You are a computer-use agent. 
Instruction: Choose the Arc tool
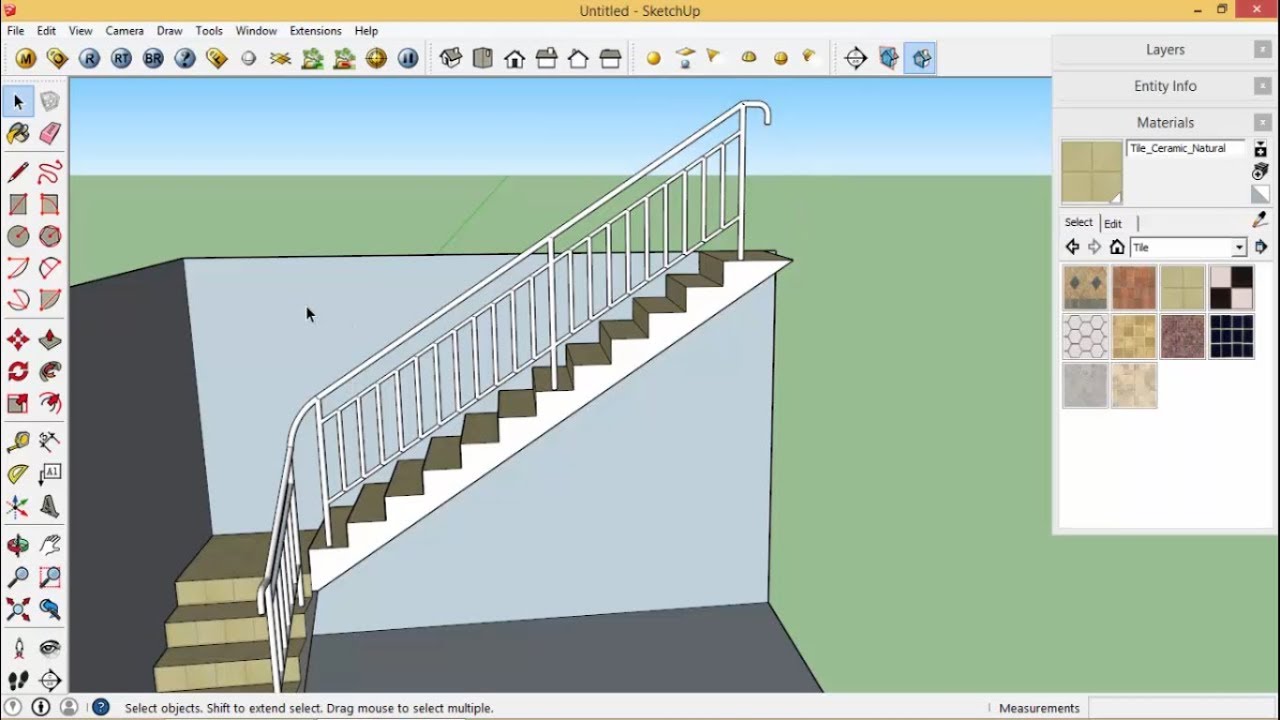(x=18, y=268)
